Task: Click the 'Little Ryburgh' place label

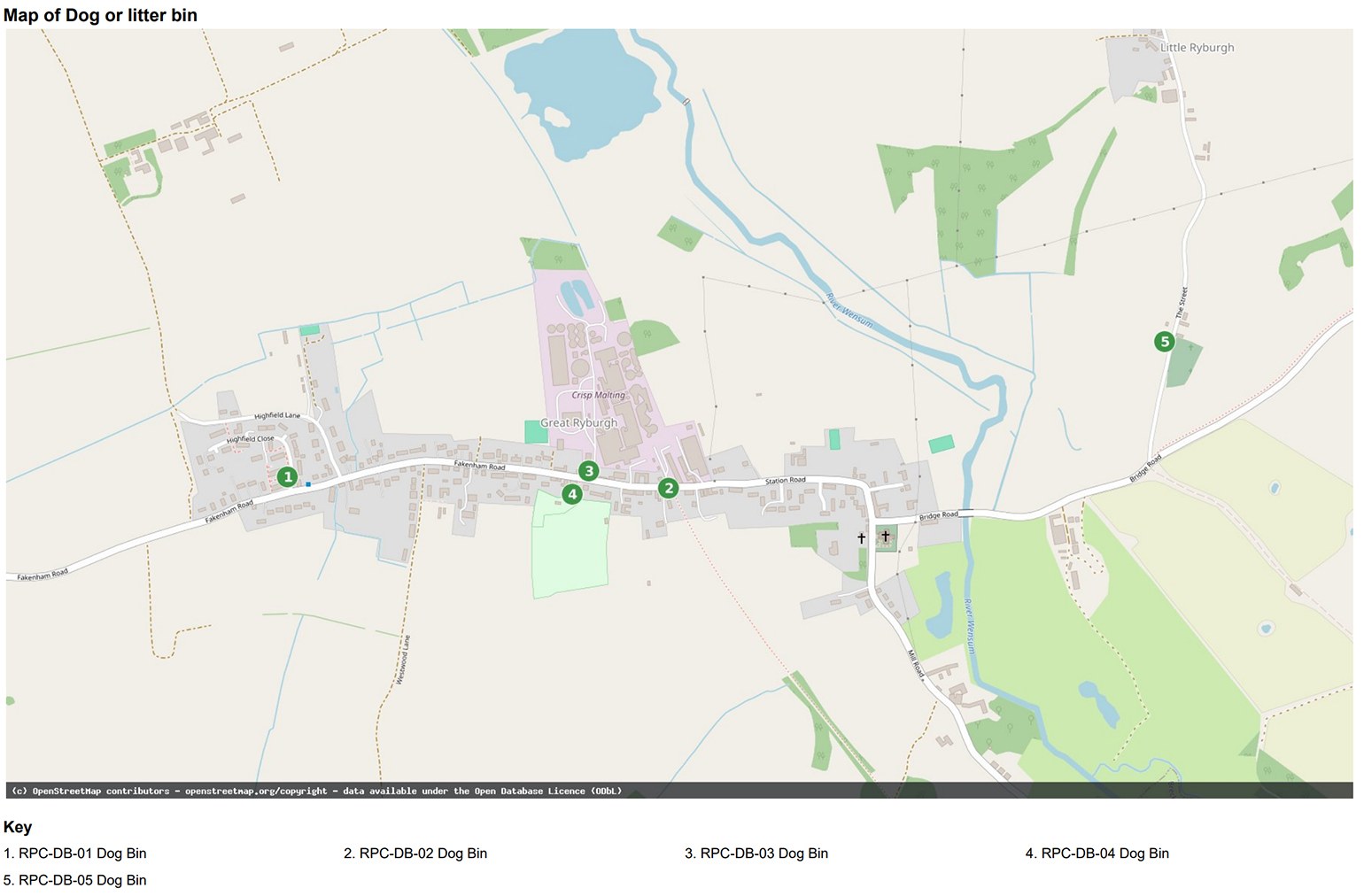Action: coord(1197,48)
